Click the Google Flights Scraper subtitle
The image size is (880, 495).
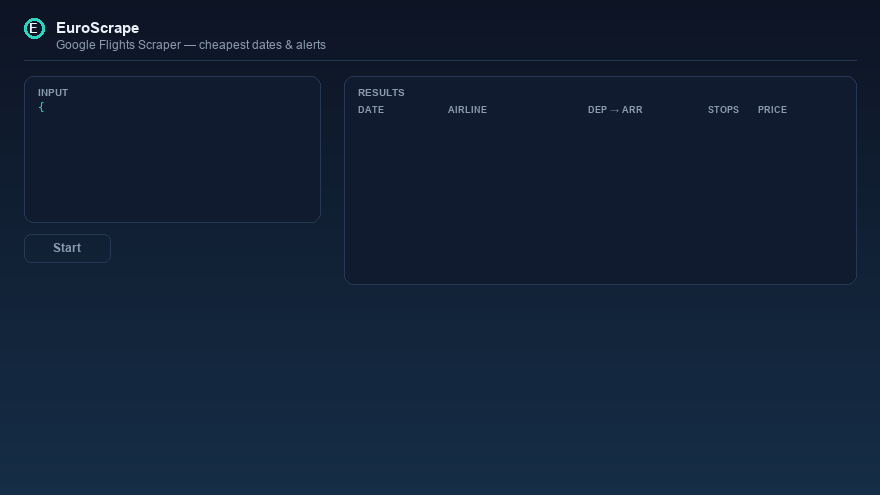tap(191, 45)
